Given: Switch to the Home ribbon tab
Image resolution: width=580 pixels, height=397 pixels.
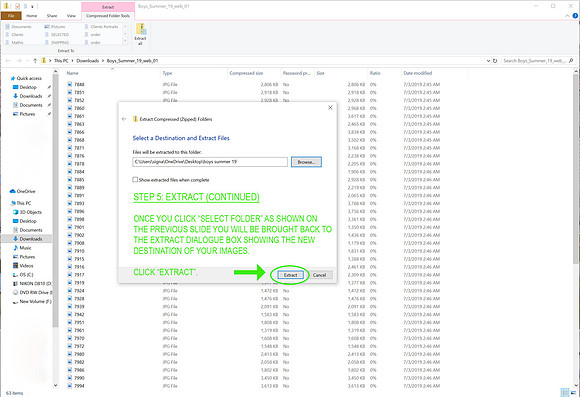Looking at the screenshot, I should pyautogui.click(x=31, y=16).
